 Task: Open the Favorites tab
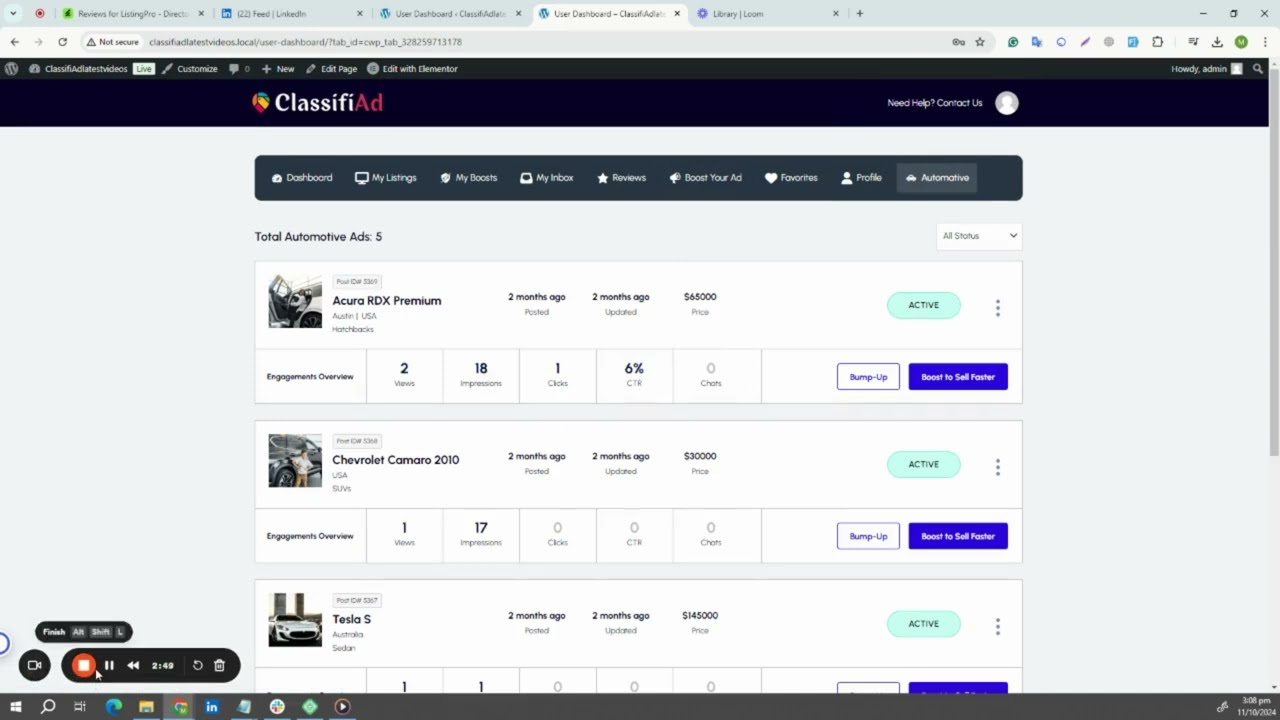coord(791,178)
